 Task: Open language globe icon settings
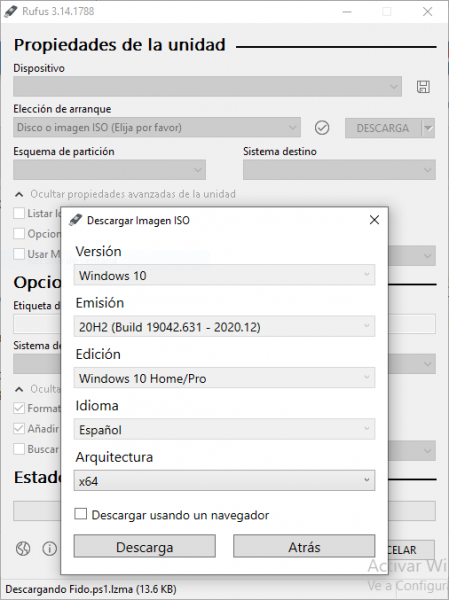tap(23, 549)
